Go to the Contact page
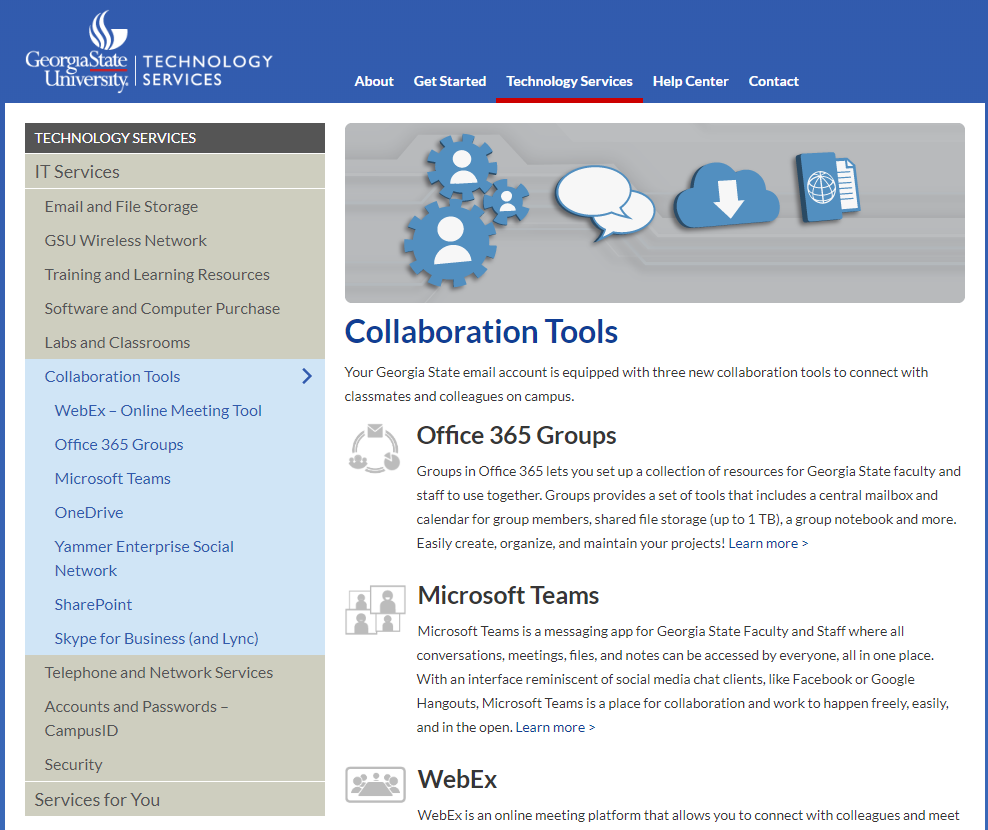Viewport: 988px width, 830px height. pos(773,81)
